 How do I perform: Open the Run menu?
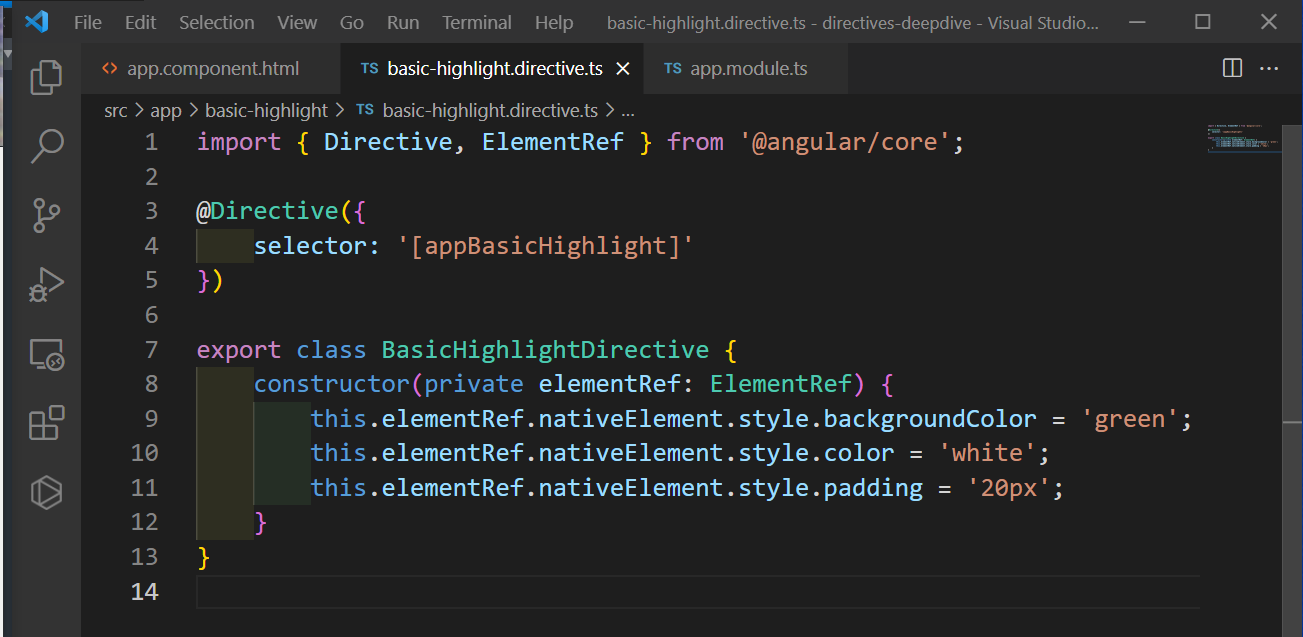point(403,22)
